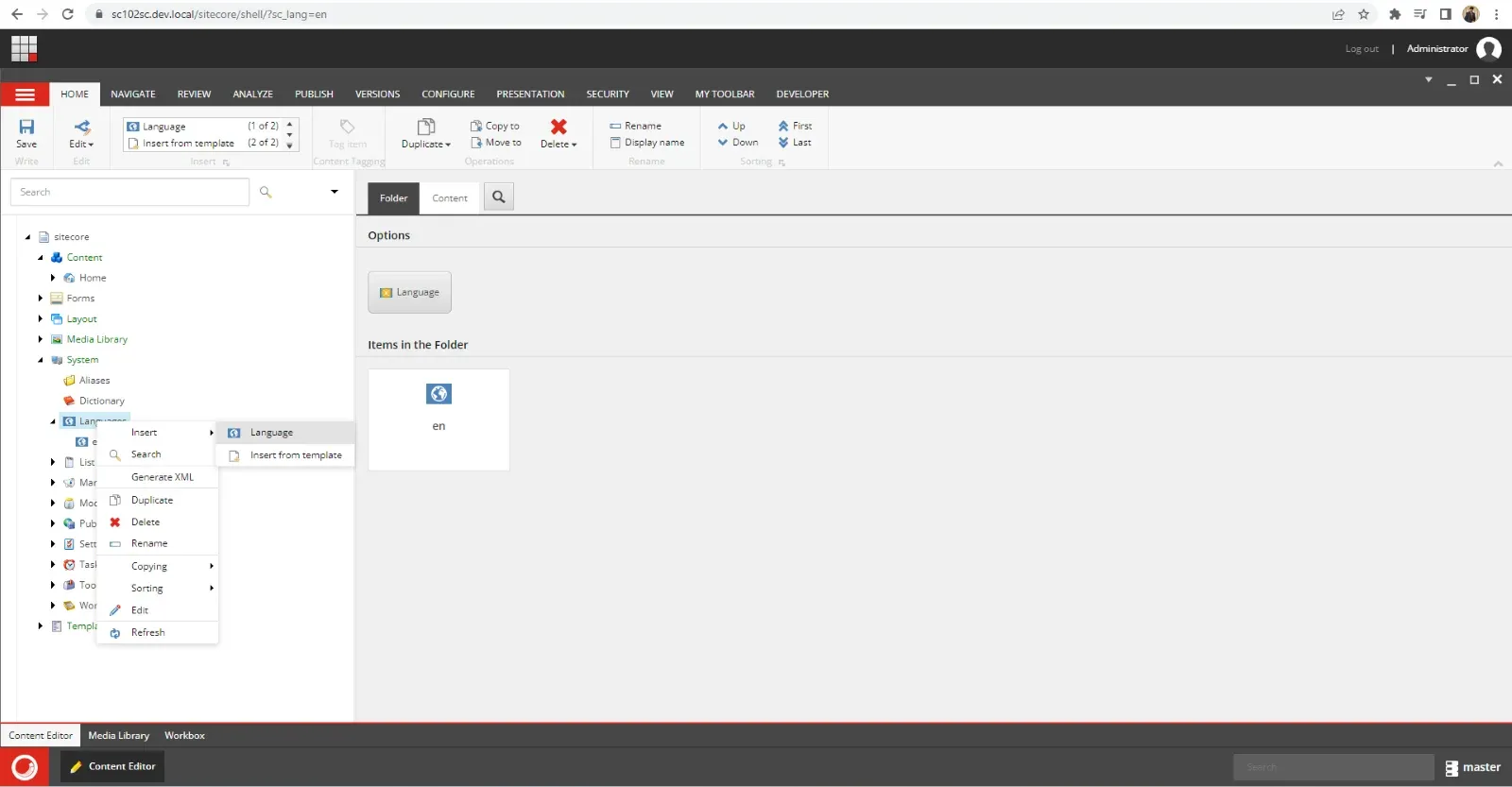Click the Copy to button

click(495, 126)
